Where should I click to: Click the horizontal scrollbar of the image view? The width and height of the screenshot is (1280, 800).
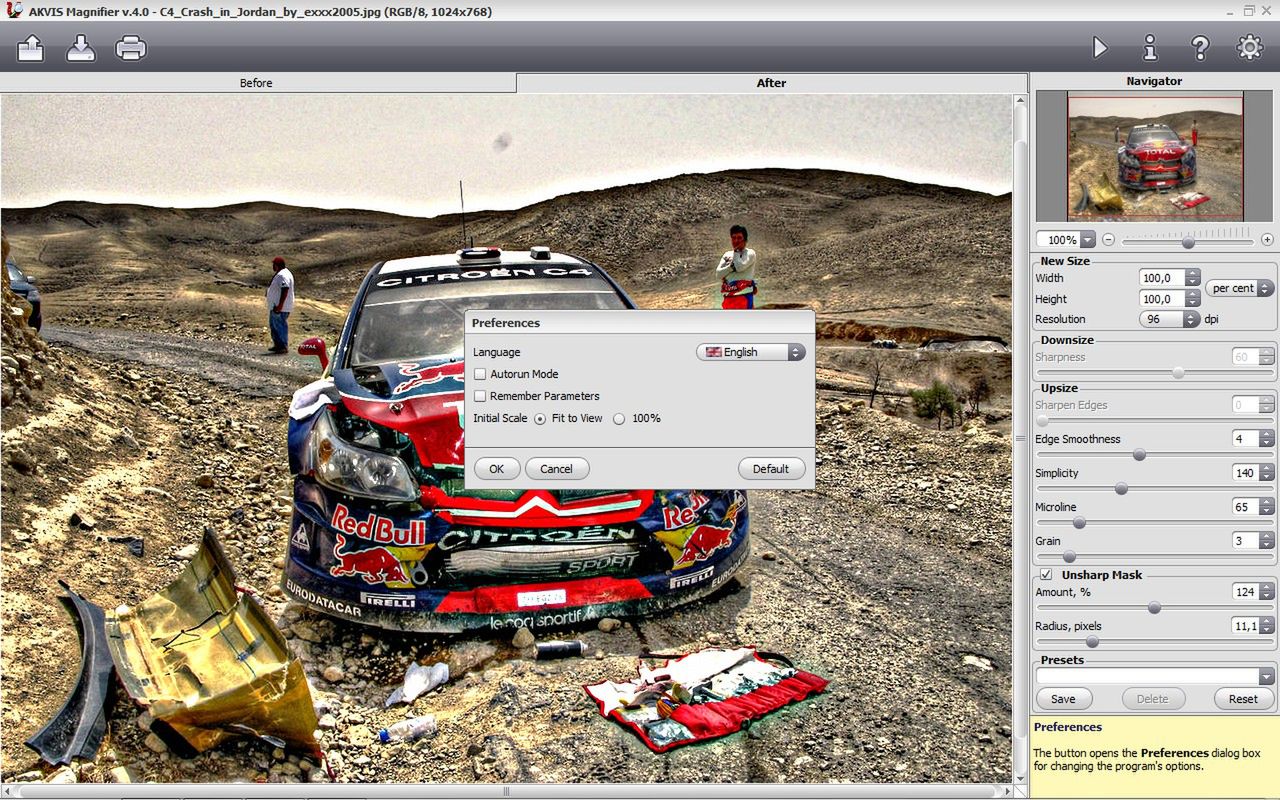pyautogui.click(x=506, y=792)
